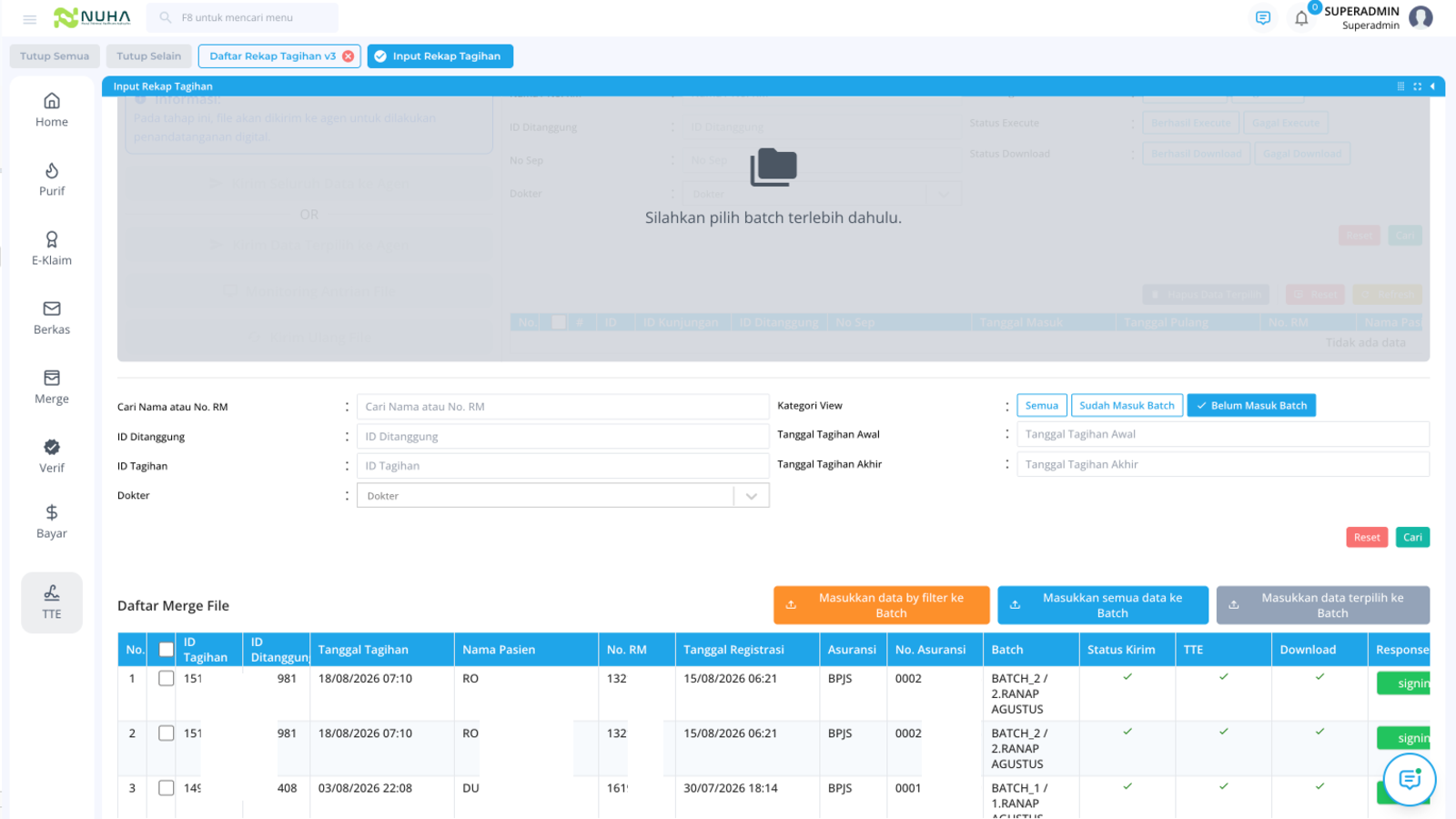Close the Daftar Rekap Tagihan v3 tab

(x=348, y=56)
